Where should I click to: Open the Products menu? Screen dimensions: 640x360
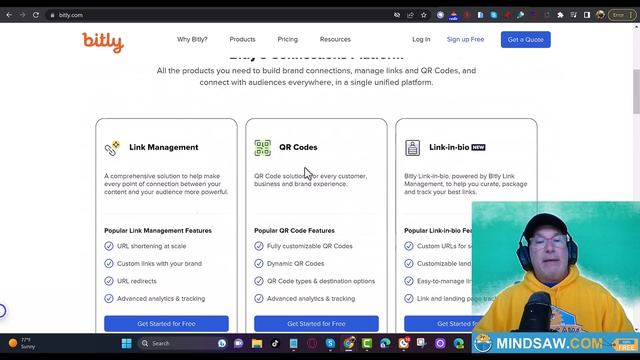pyautogui.click(x=242, y=40)
